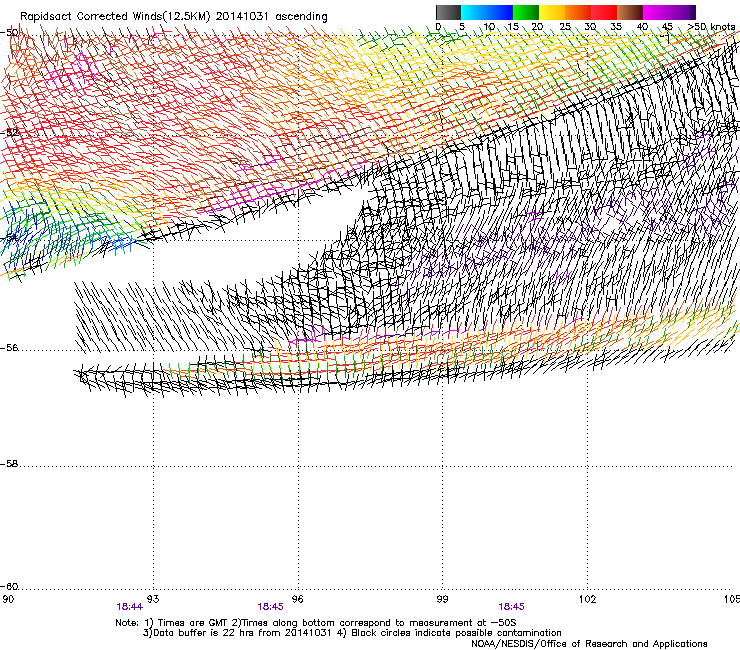Click the '10' legend scale label
Image resolution: width=740 pixels, height=650 pixels.
tap(489, 27)
